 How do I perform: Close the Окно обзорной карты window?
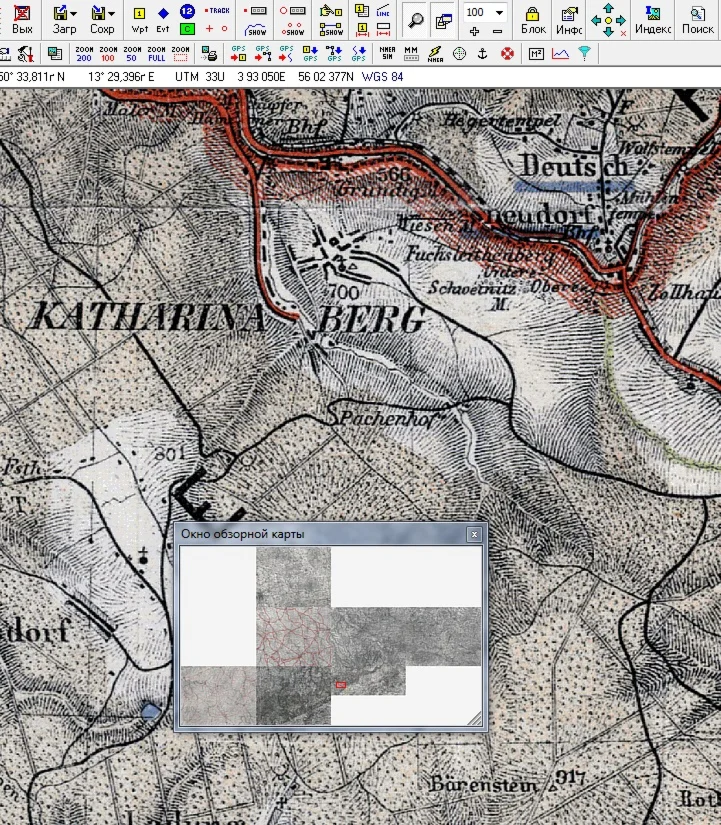click(474, 535)
